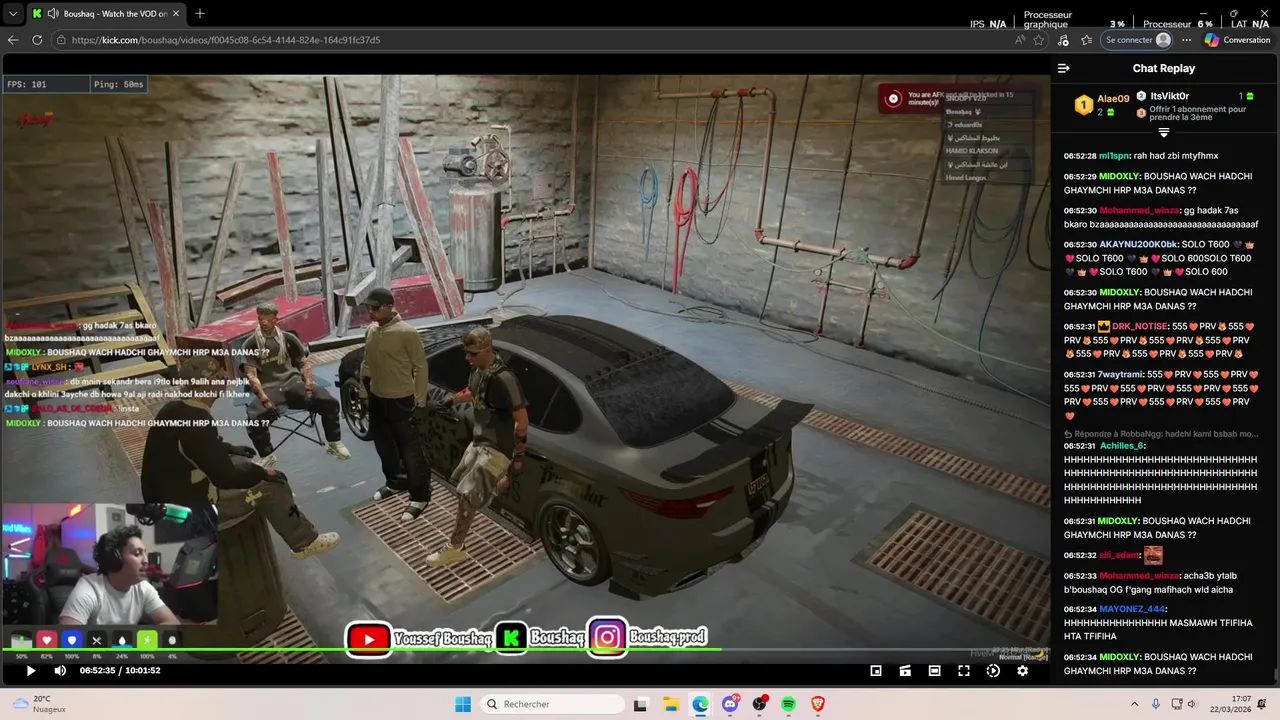
Task: Open Brave browser from the taskbar
Action: [x=818, y=704]
